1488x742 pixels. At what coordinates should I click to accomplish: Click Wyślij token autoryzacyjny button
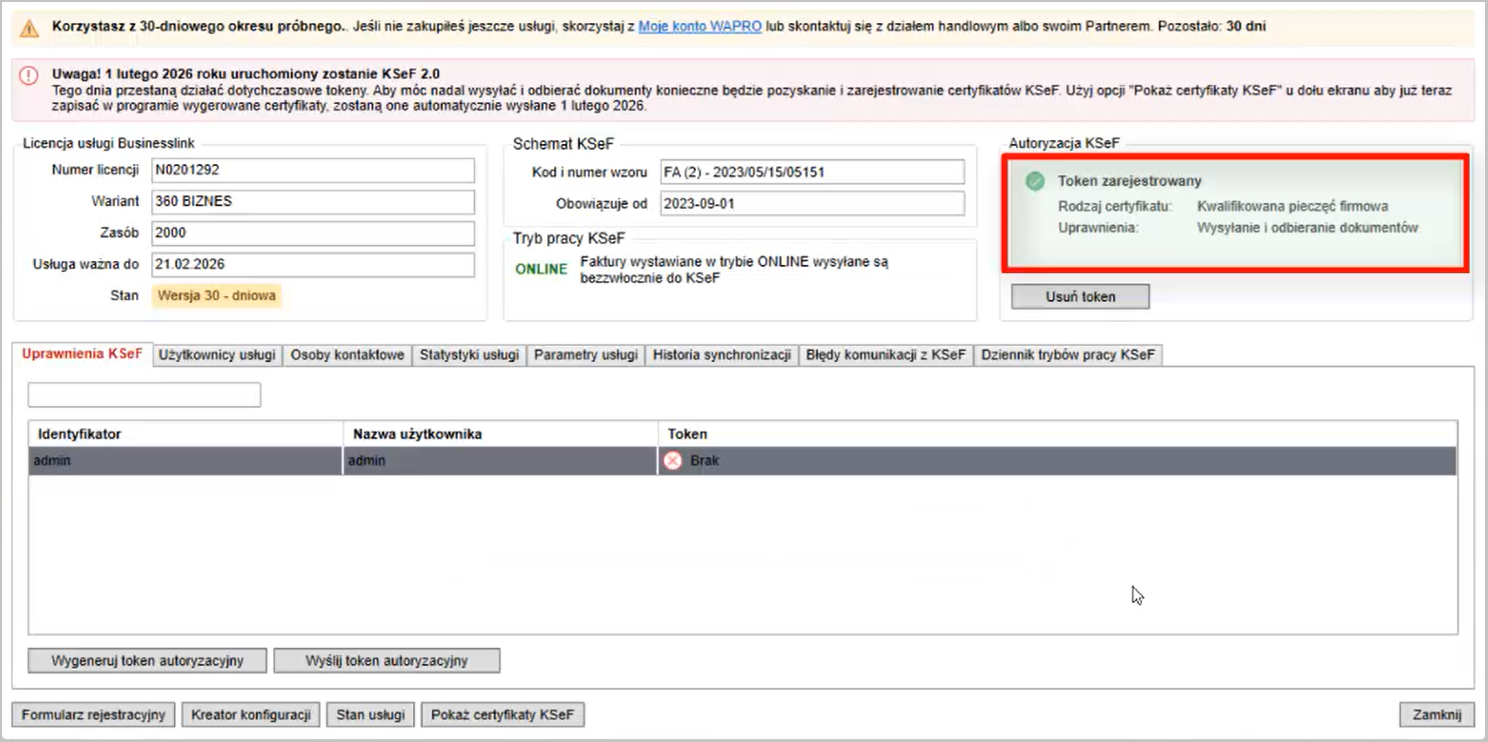(387, 661)
